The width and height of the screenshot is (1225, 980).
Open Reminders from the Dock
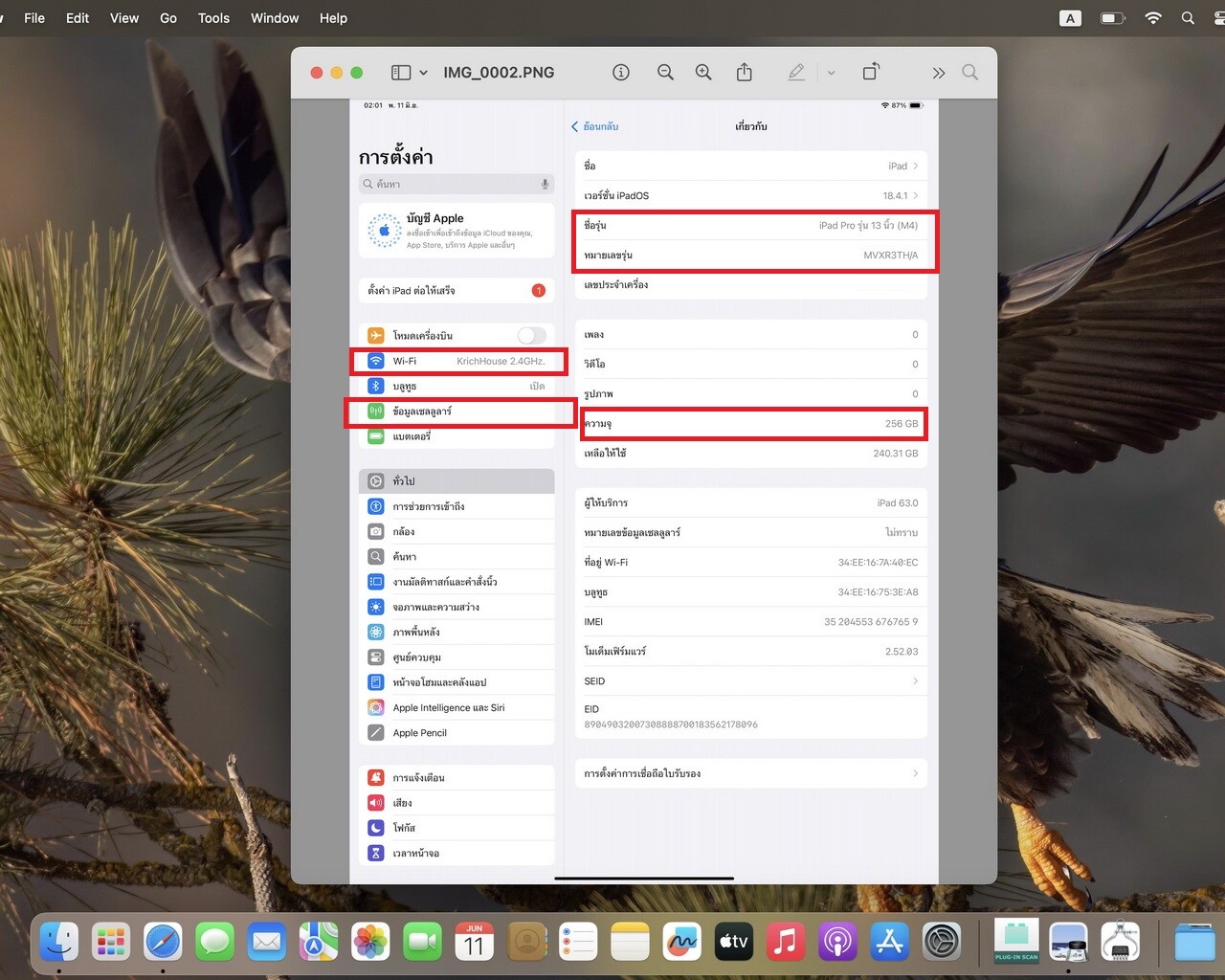(x=578, y=942)
